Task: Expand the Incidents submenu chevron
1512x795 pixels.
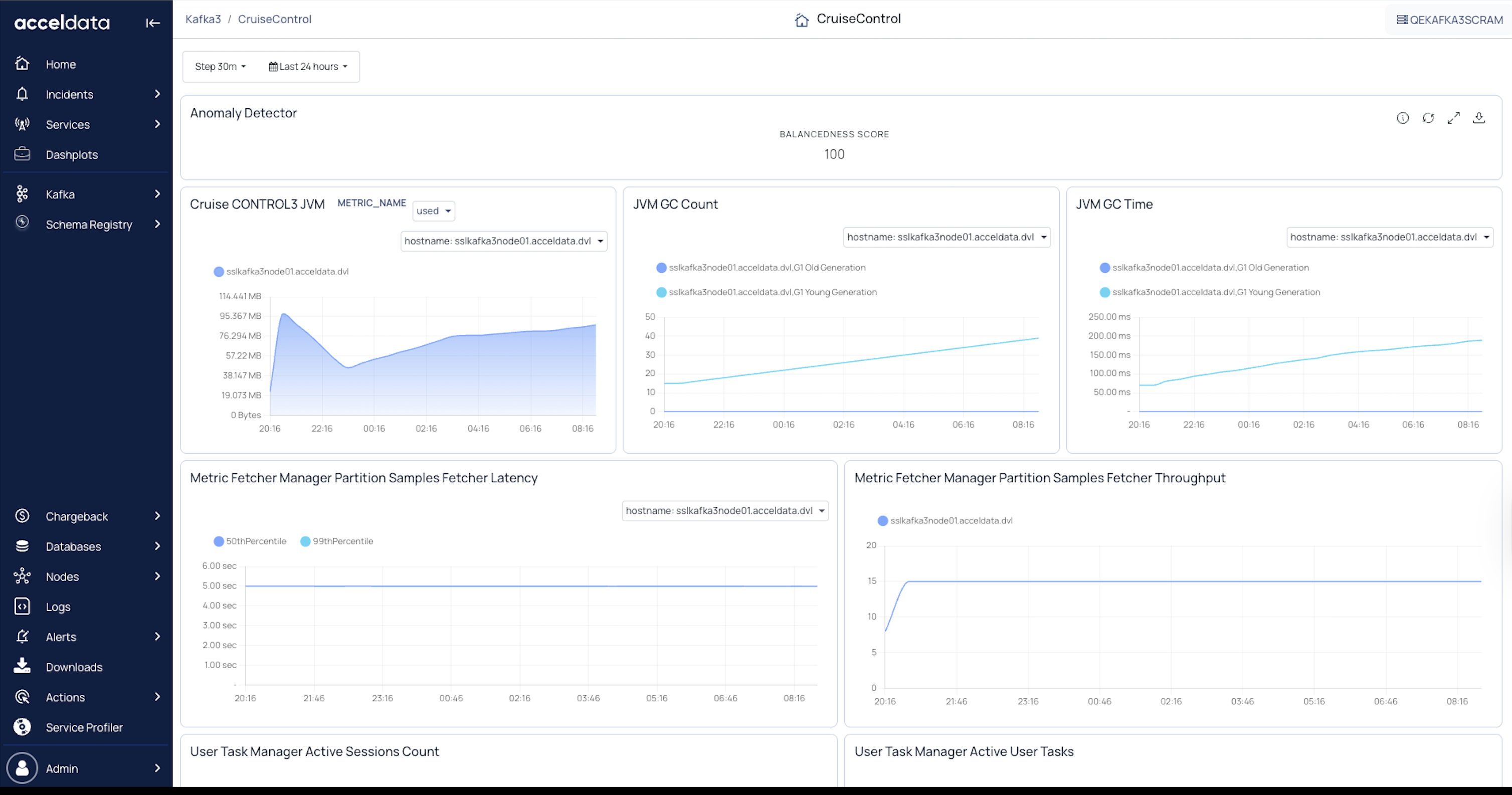Action: coord(157,94)
